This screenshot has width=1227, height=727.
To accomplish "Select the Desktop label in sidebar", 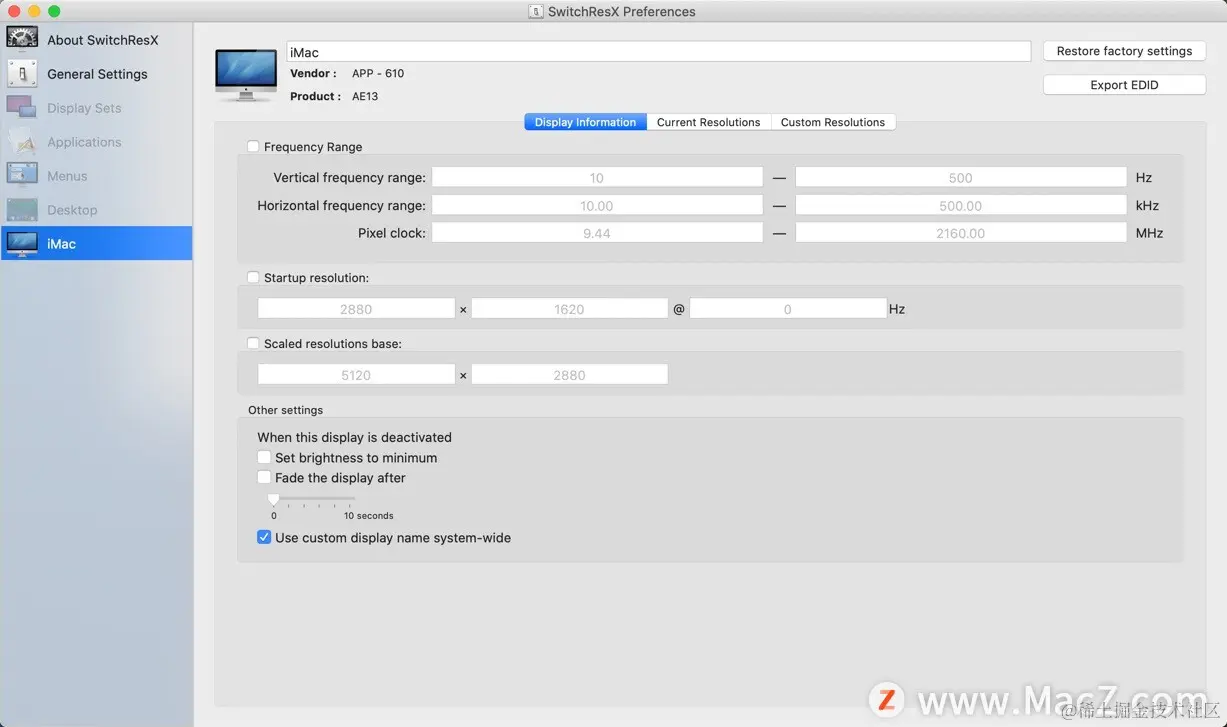I will [72, 210].
